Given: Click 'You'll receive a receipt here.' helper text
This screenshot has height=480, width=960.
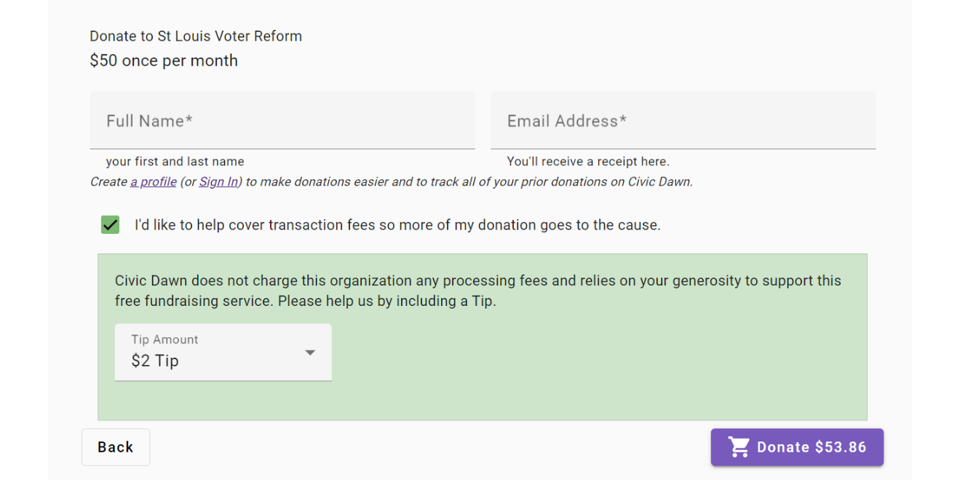Looking at the screenshot, I should tap(588, 162).
